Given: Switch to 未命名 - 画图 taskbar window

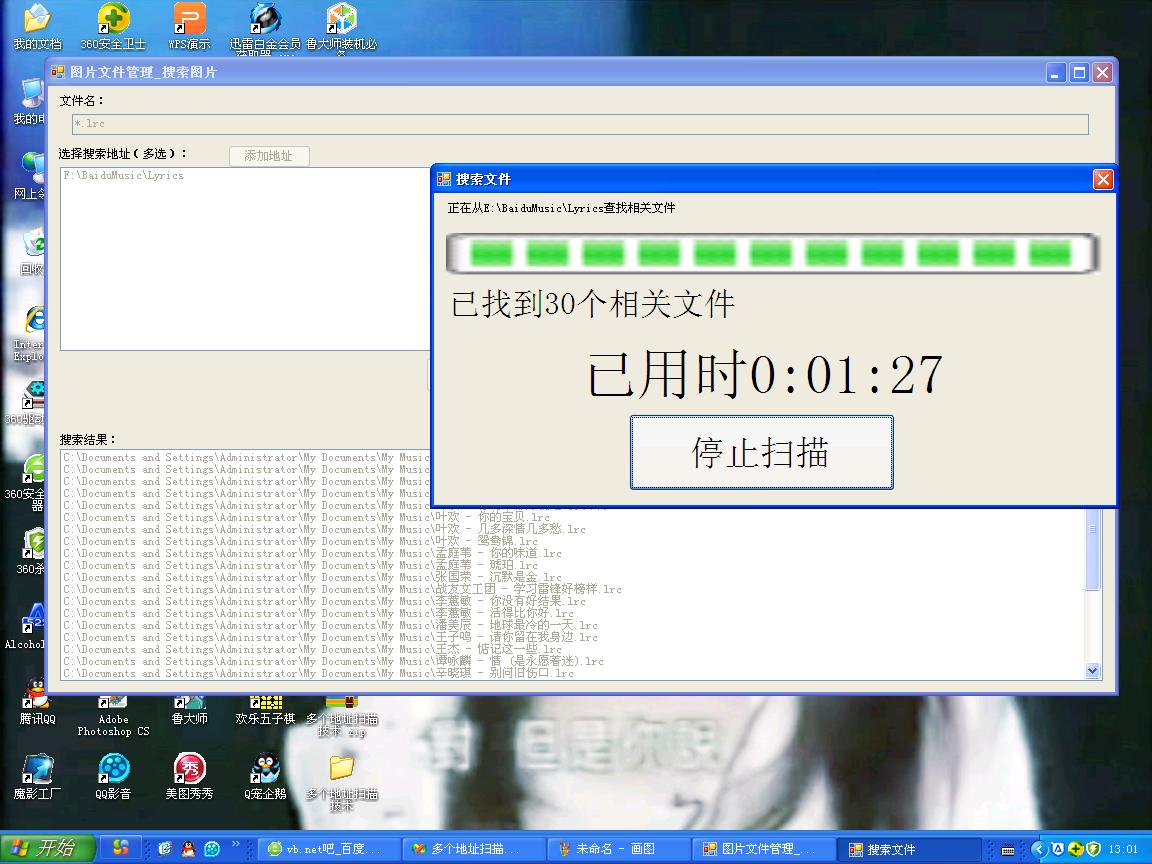Looking at the screenshot, I should (618, 849).
